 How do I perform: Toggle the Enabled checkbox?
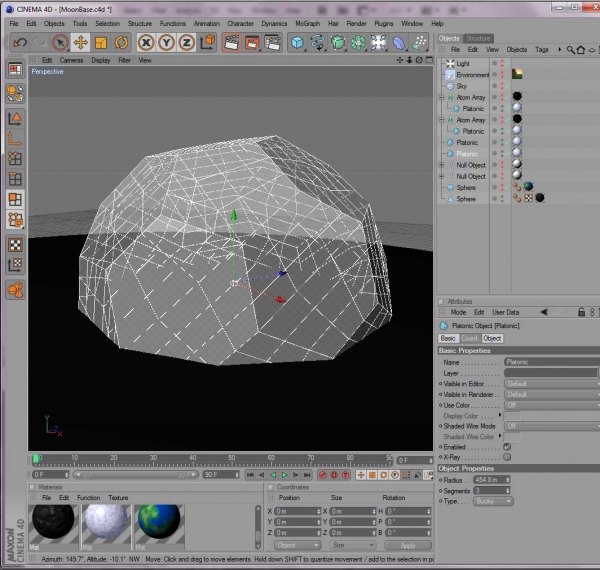tap(507, 447)
